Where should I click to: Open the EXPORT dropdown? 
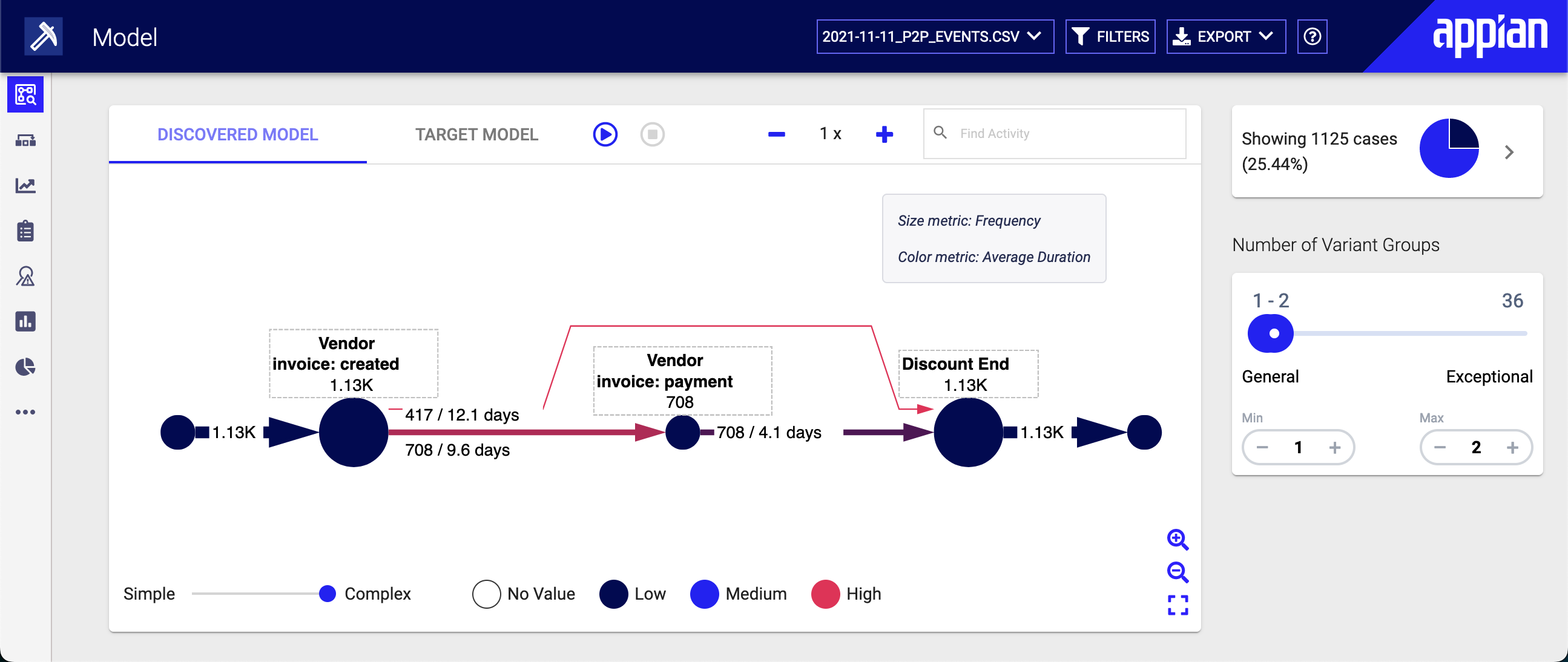pos(1225,36)
